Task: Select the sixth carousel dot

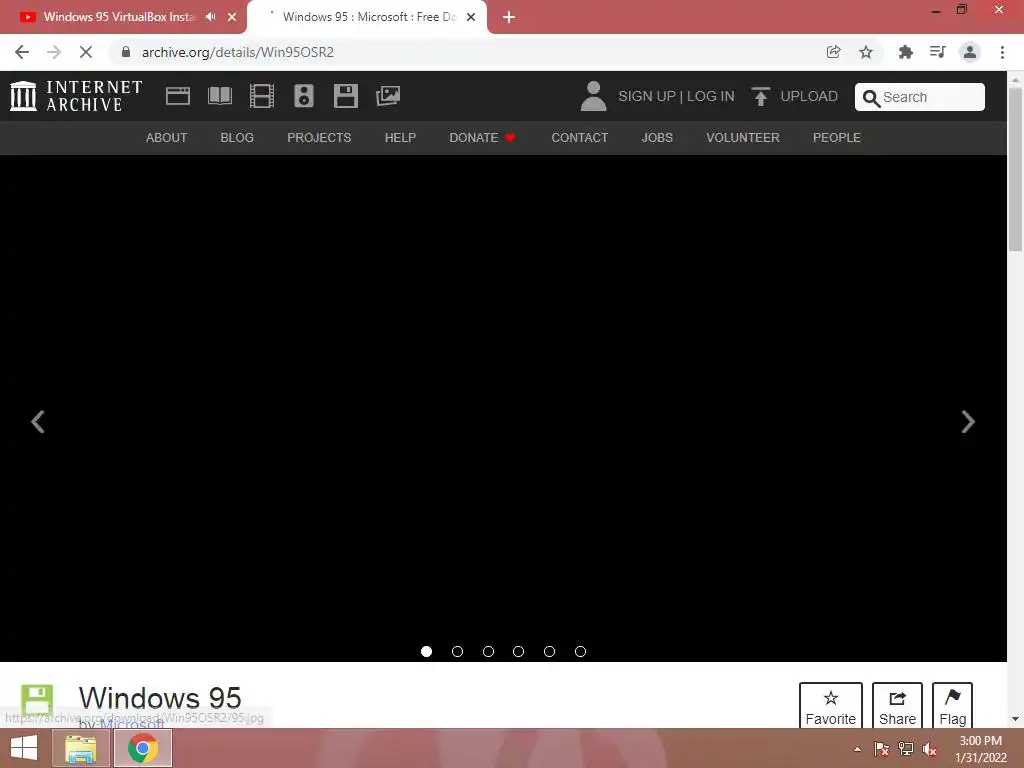Action: click(x=580, y=651)
